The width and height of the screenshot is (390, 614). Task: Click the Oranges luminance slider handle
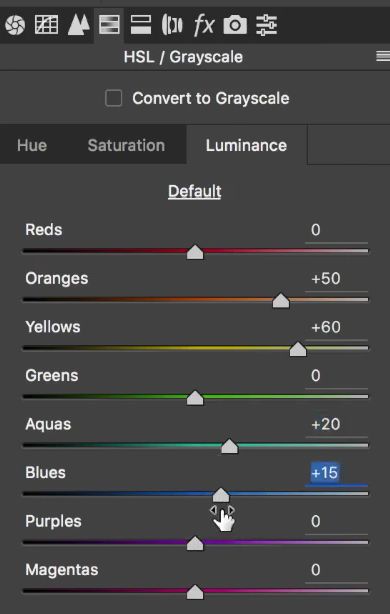(x=281, y=301)
